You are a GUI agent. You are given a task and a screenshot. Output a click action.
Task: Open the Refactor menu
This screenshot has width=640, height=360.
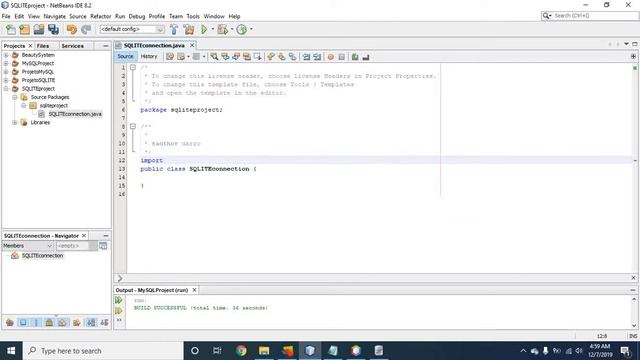coord(100,16)
